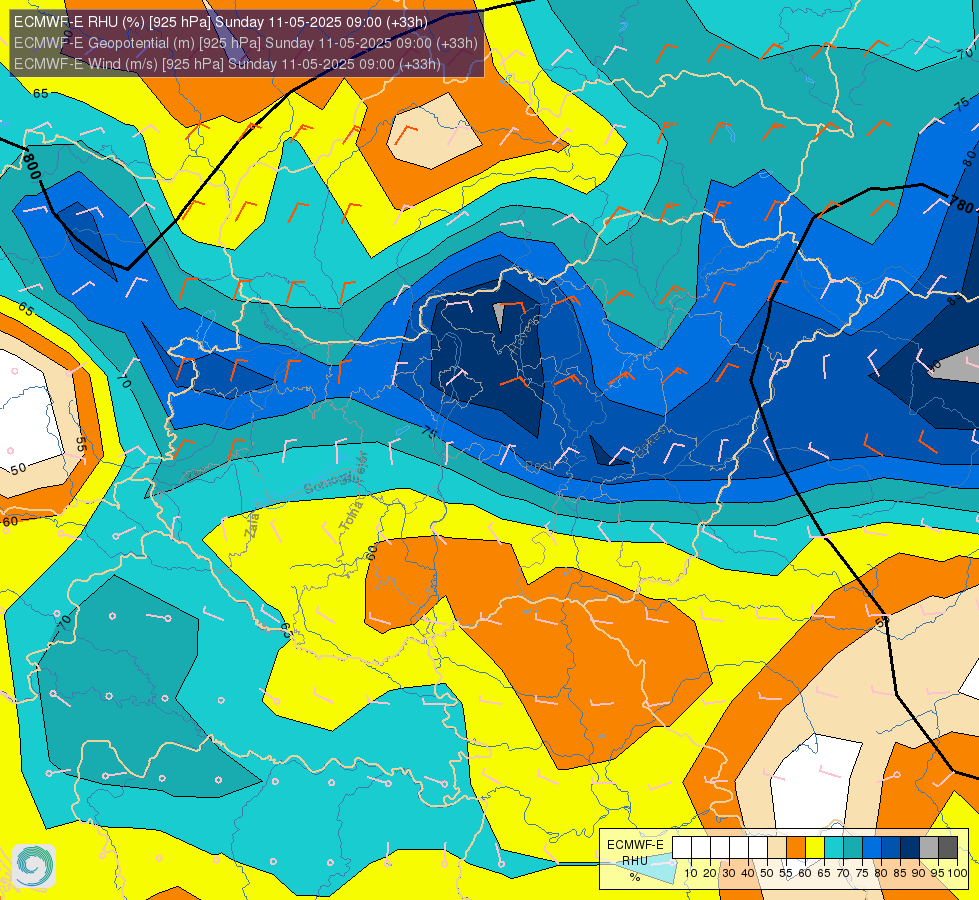Viewport: 979px width, 900px height.
Task: Click the legend's ECMWF-E heading text
Action: point(635,845)
